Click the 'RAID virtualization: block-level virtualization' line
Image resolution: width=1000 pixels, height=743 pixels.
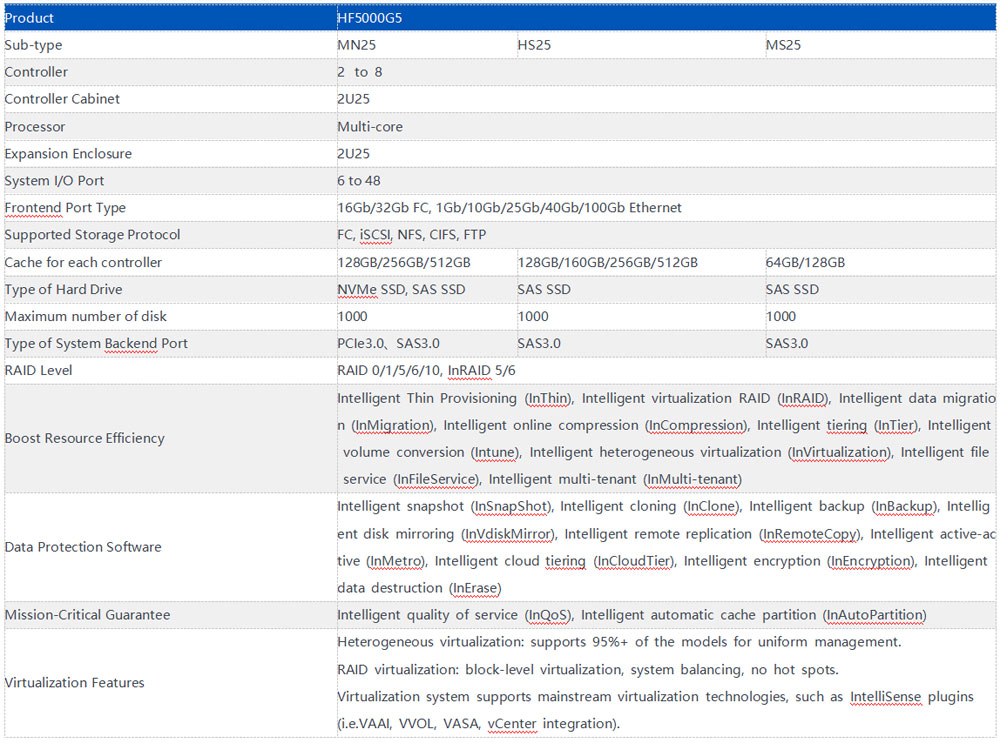tap(588, 670)
